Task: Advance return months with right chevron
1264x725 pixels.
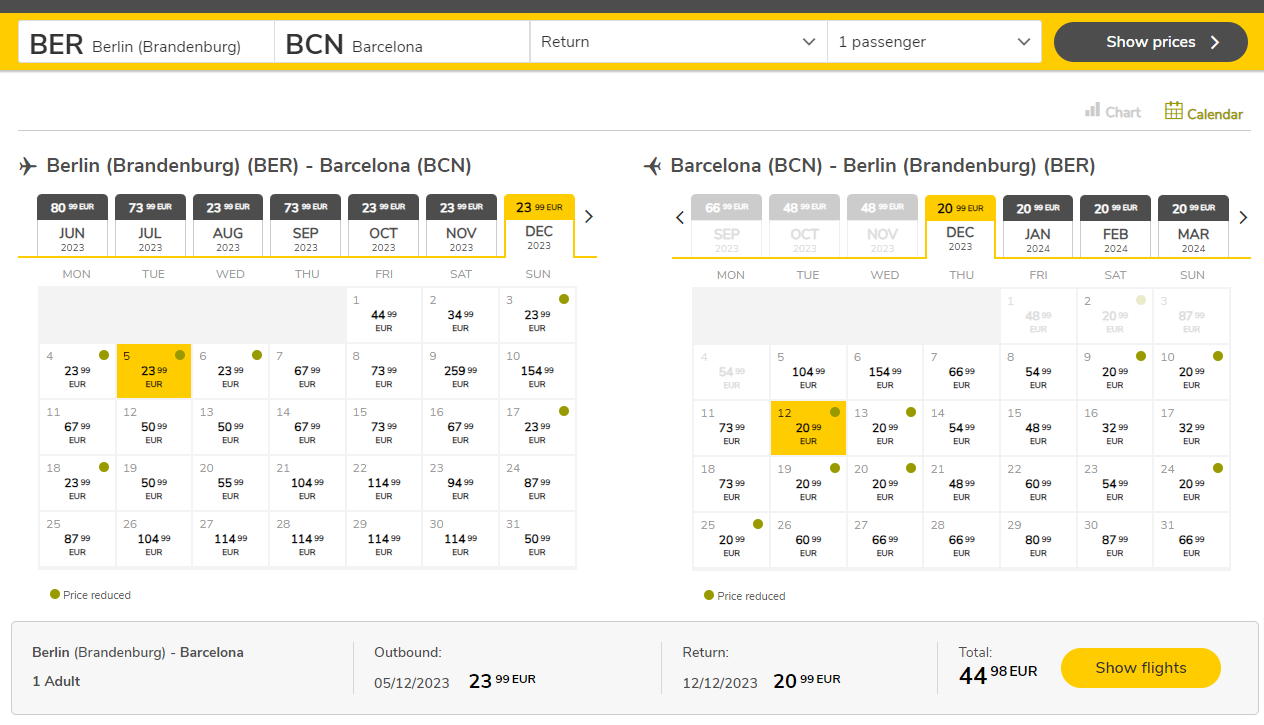Action: coord(1243,217)
